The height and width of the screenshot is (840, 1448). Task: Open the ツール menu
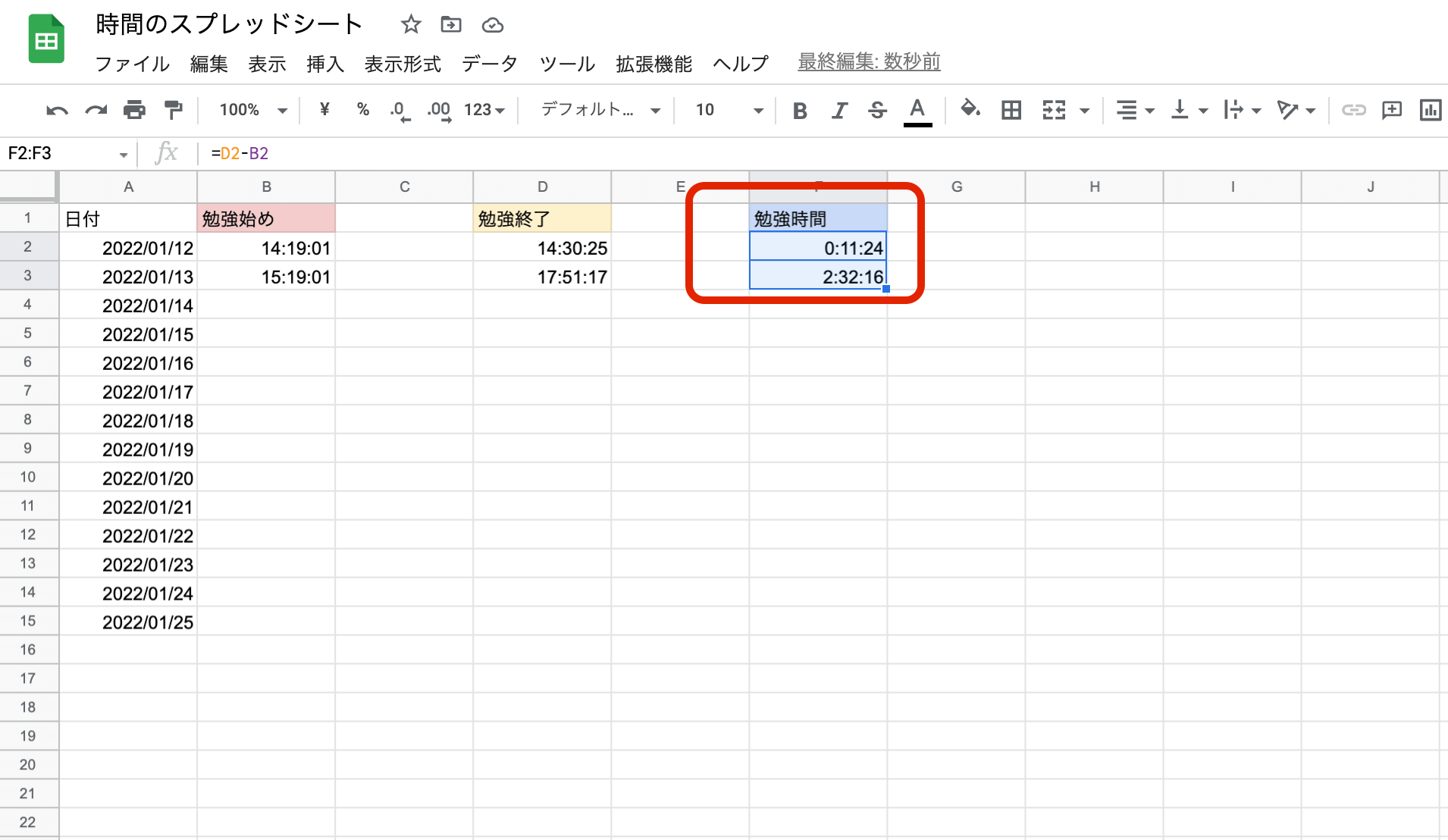[x=567, y=64]
